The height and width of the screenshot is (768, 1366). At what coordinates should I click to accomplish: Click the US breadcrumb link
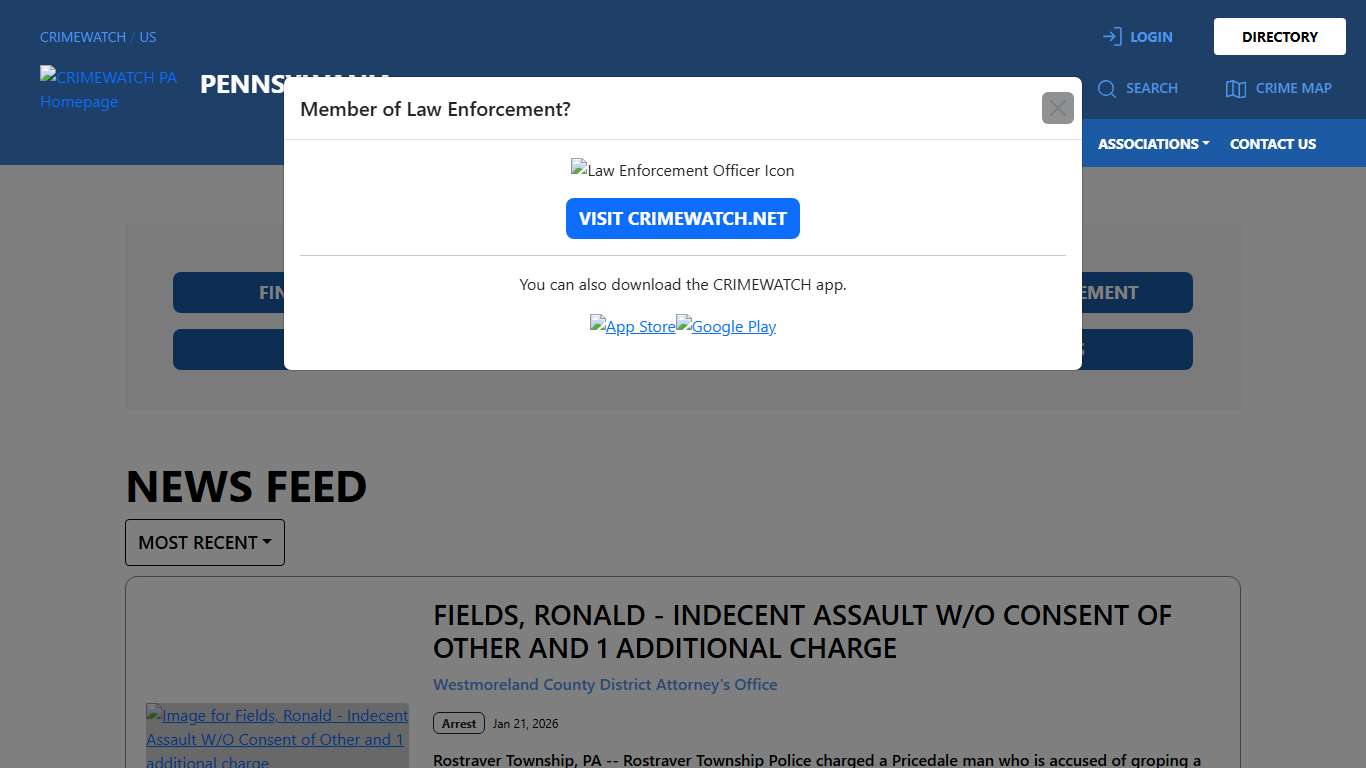click(148, 37)
